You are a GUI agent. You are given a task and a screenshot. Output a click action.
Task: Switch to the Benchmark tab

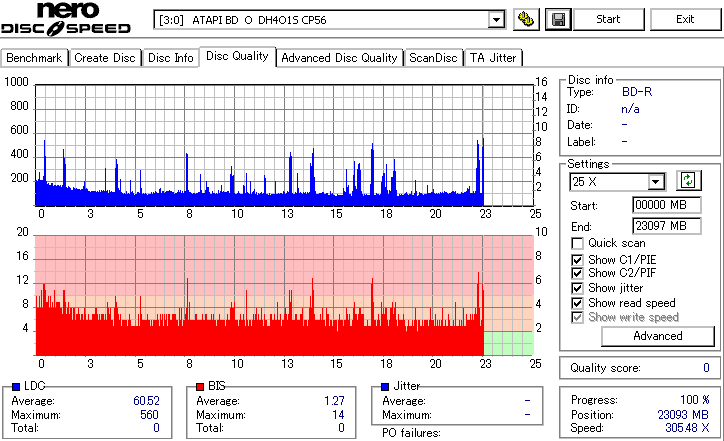click(34, 58)
